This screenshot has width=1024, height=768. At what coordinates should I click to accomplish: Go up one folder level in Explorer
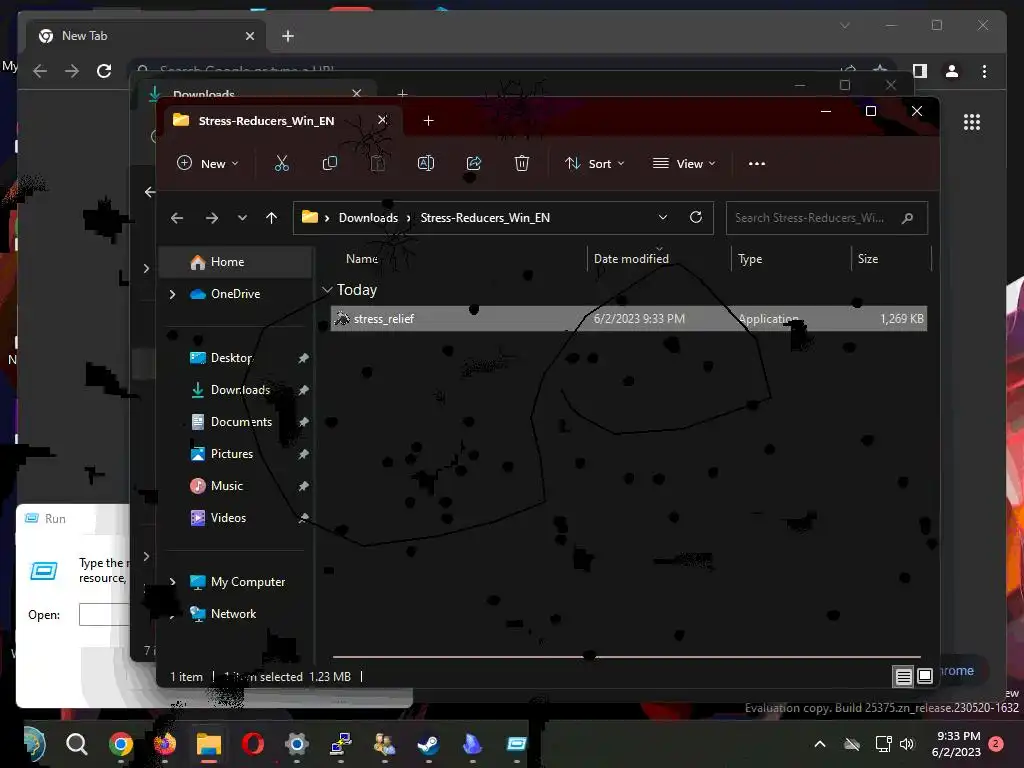pyautogui.click(x=272, y=217)
